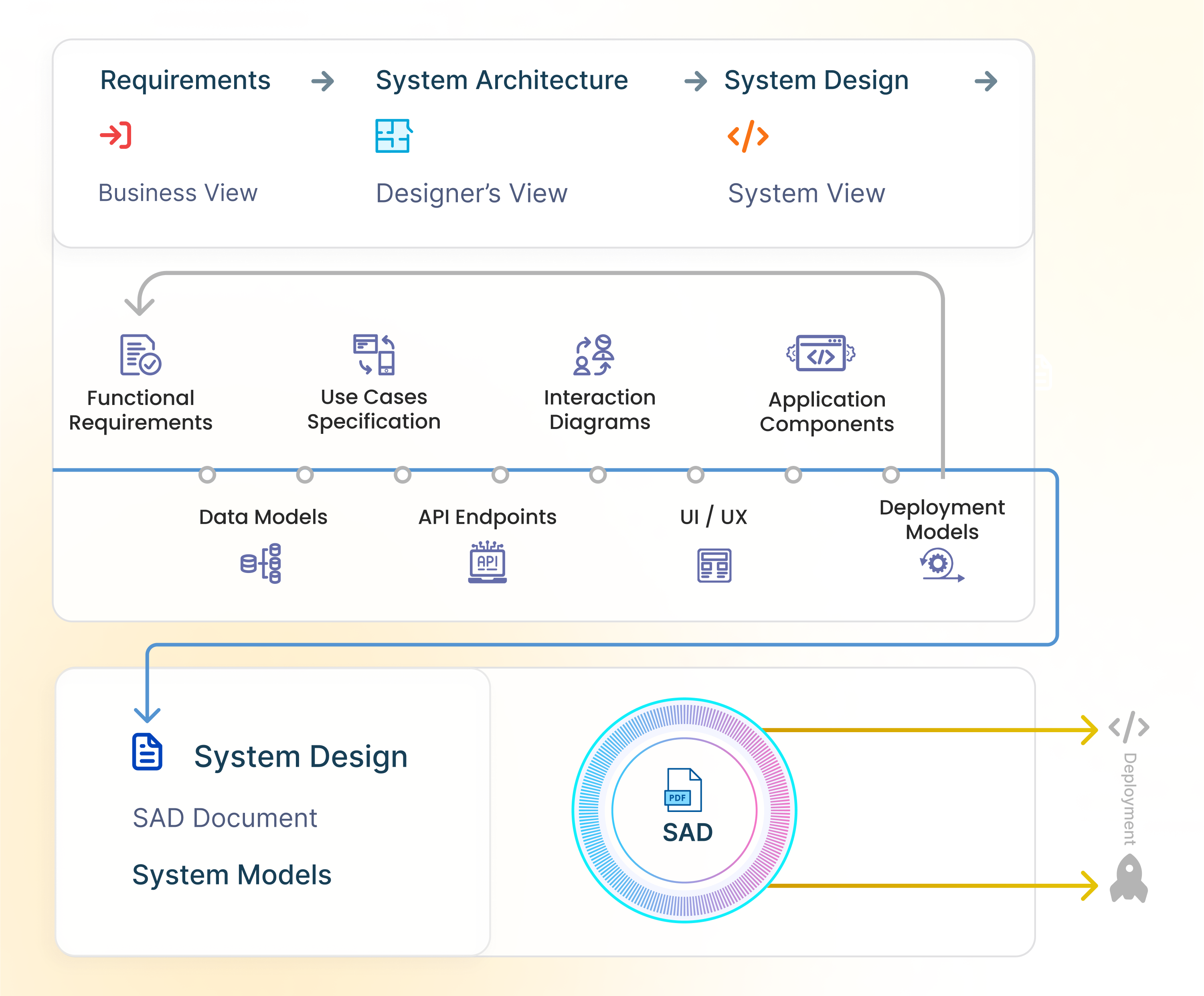
Task: Click the blue floor-plan architecture icon
Action: click(x=393, y=136)
